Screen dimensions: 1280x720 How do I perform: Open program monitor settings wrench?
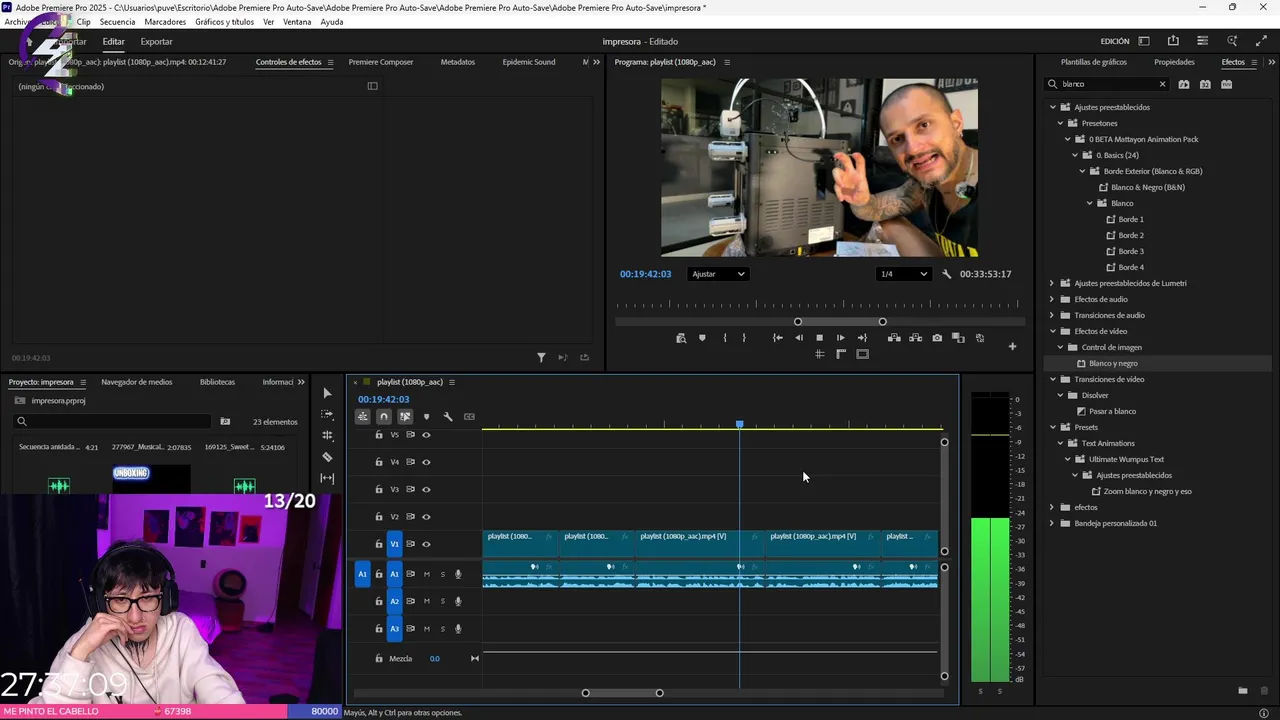[946, 274]
